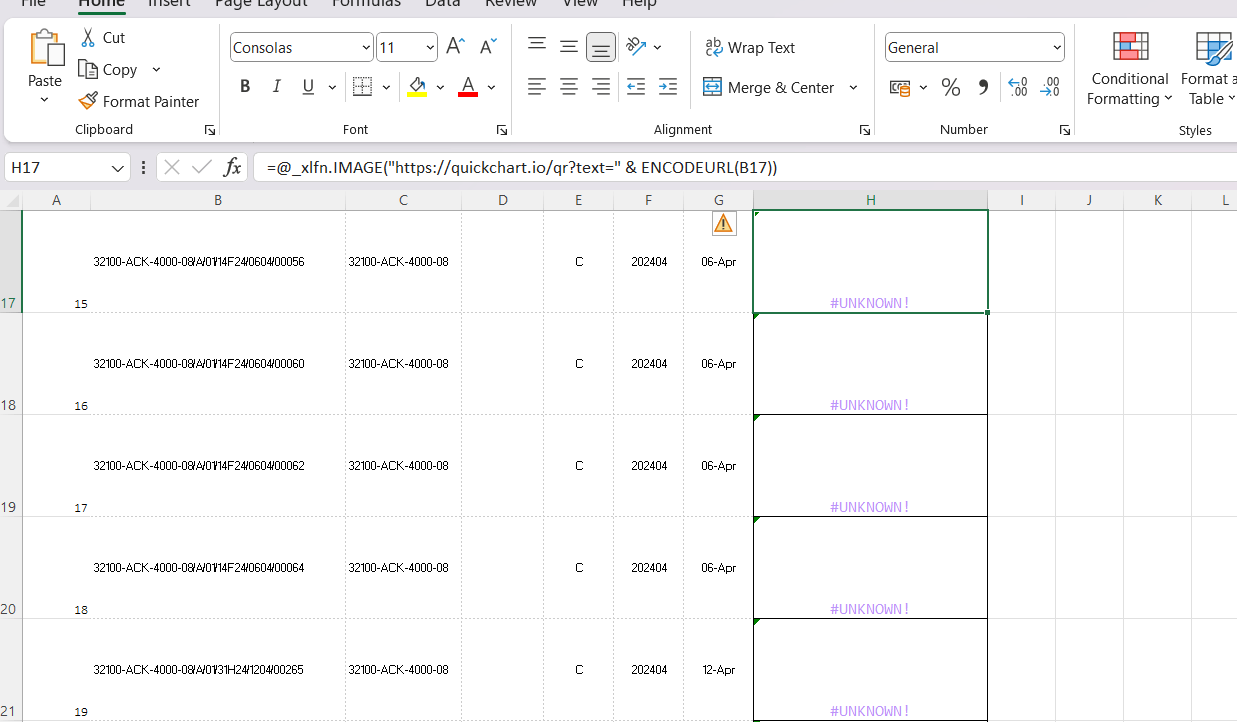Viewport: 1237px width, 722px height.
Task: Apply red font color
Action: [467, 87]
